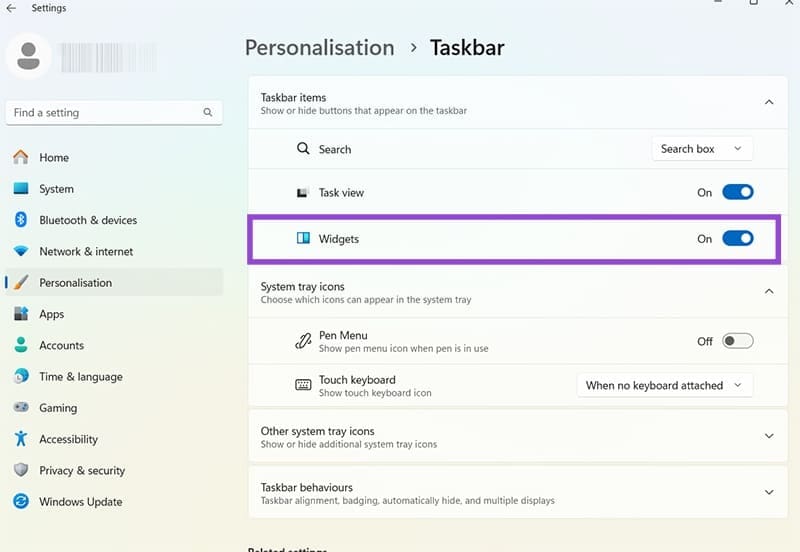Click the user profile avatar icon

pos(29,56)
